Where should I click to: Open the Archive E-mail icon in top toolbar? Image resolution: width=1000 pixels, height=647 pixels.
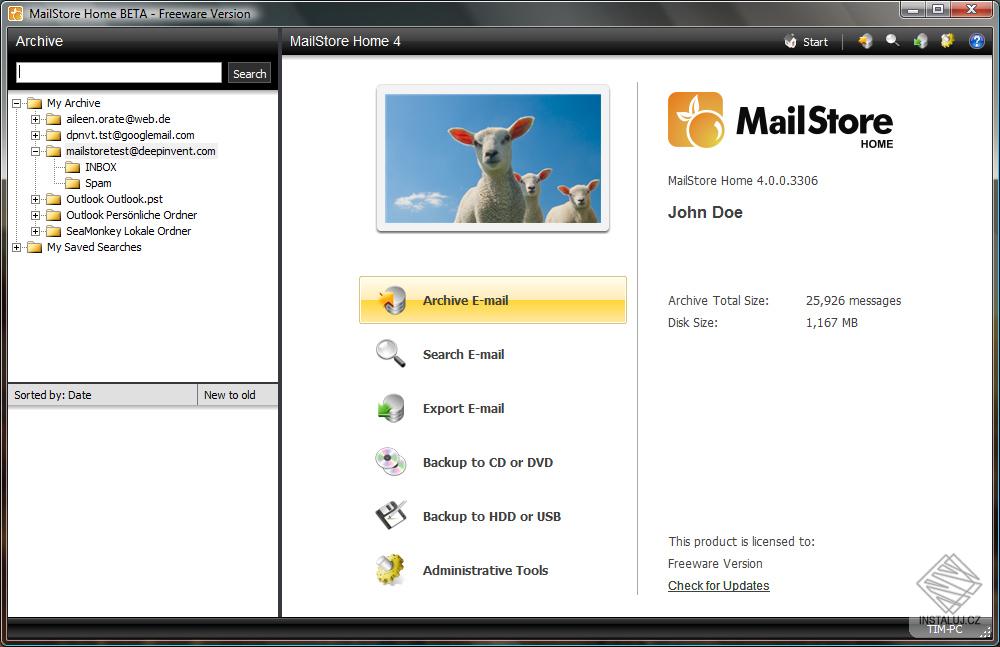point(865,41)
